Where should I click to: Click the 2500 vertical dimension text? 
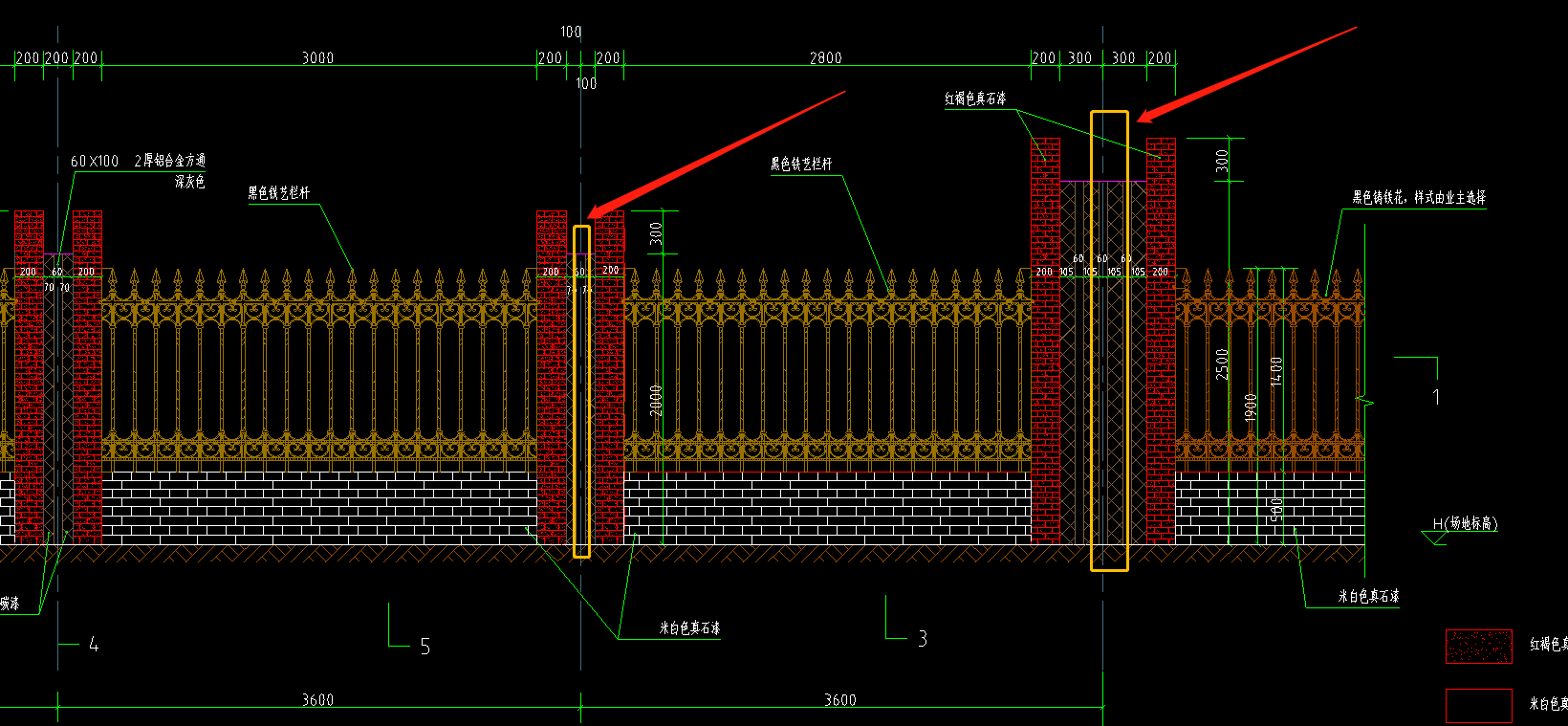1222,364
